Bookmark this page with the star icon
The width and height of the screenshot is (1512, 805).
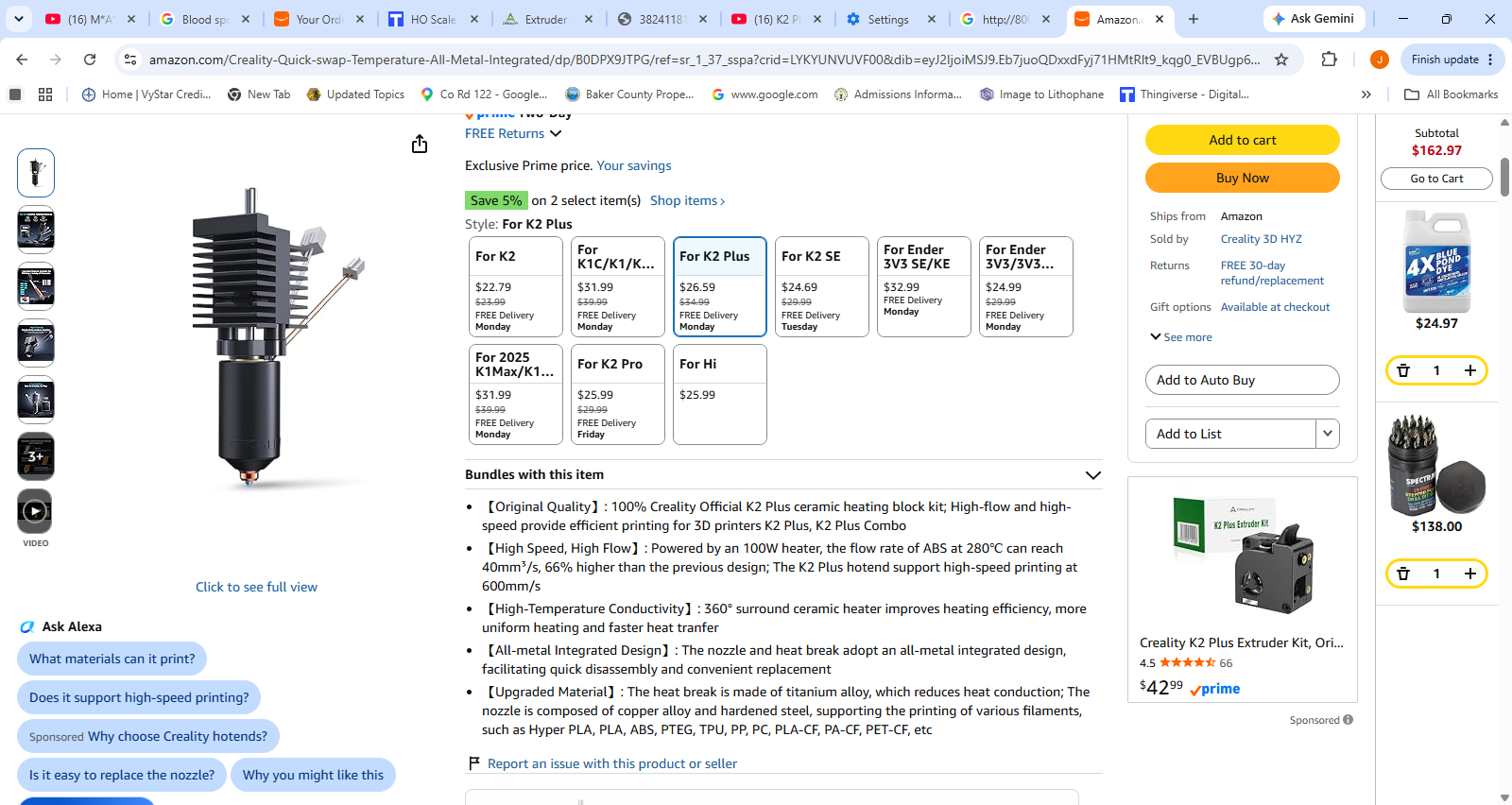[x=1281, y=60]
